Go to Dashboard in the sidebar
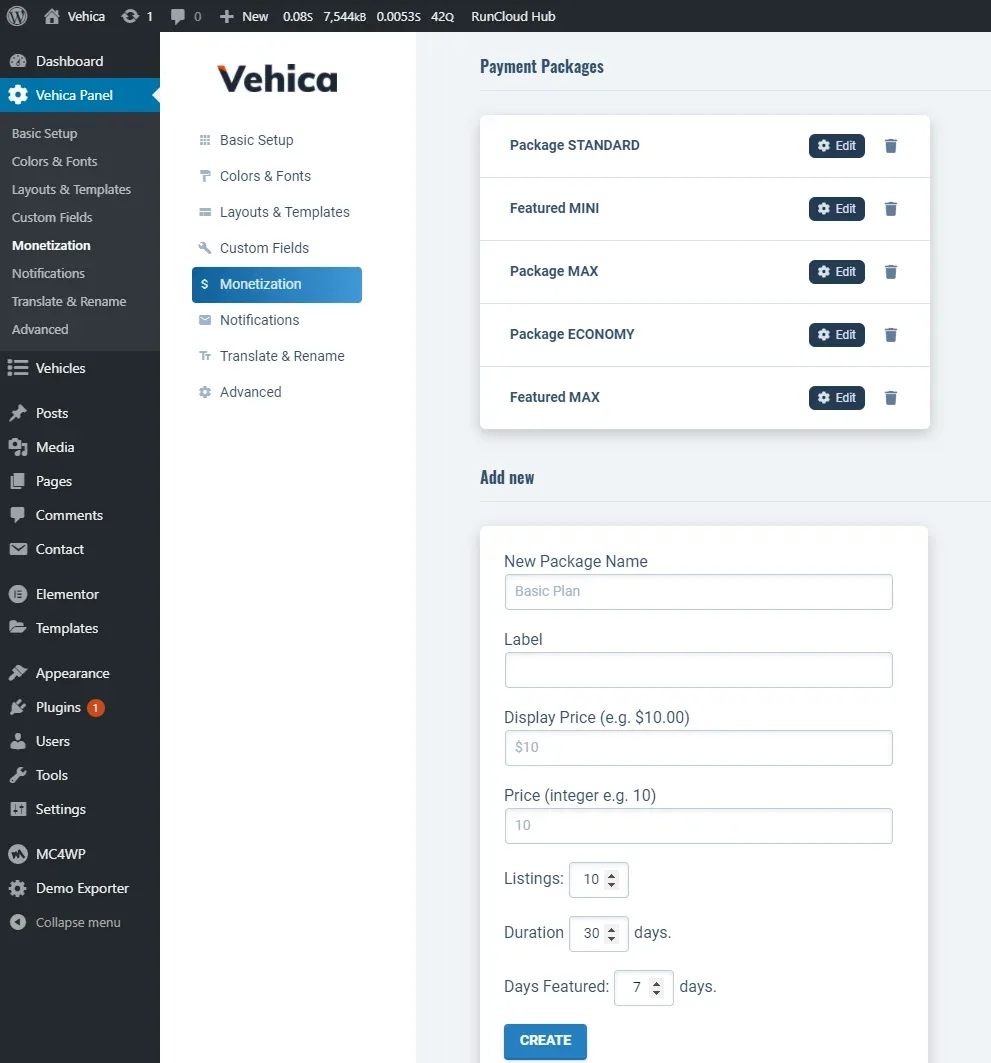This screenshot has height=1063, width=991. click(x=69, y=61)
